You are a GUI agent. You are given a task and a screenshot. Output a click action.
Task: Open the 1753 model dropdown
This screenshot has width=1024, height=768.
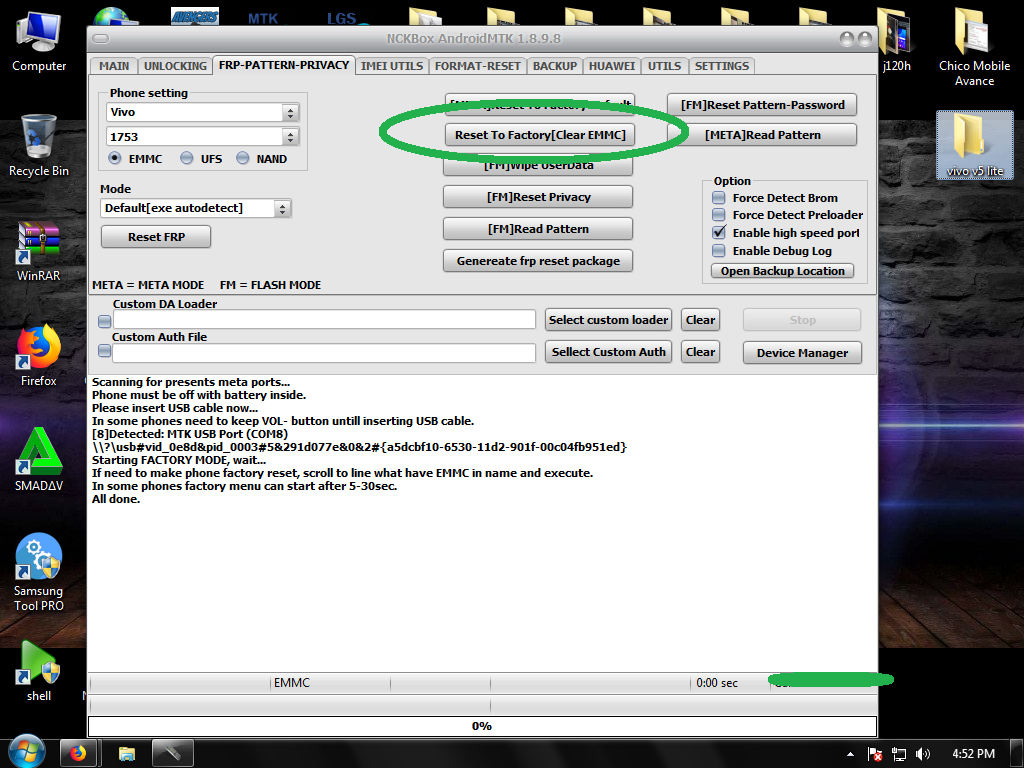(291, 136)
